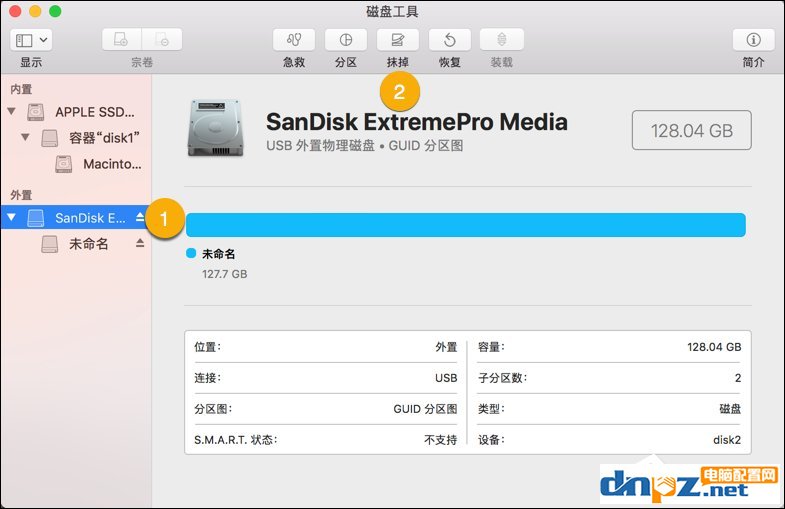Click the 宗卷 toolbar label

click(142, 63)
